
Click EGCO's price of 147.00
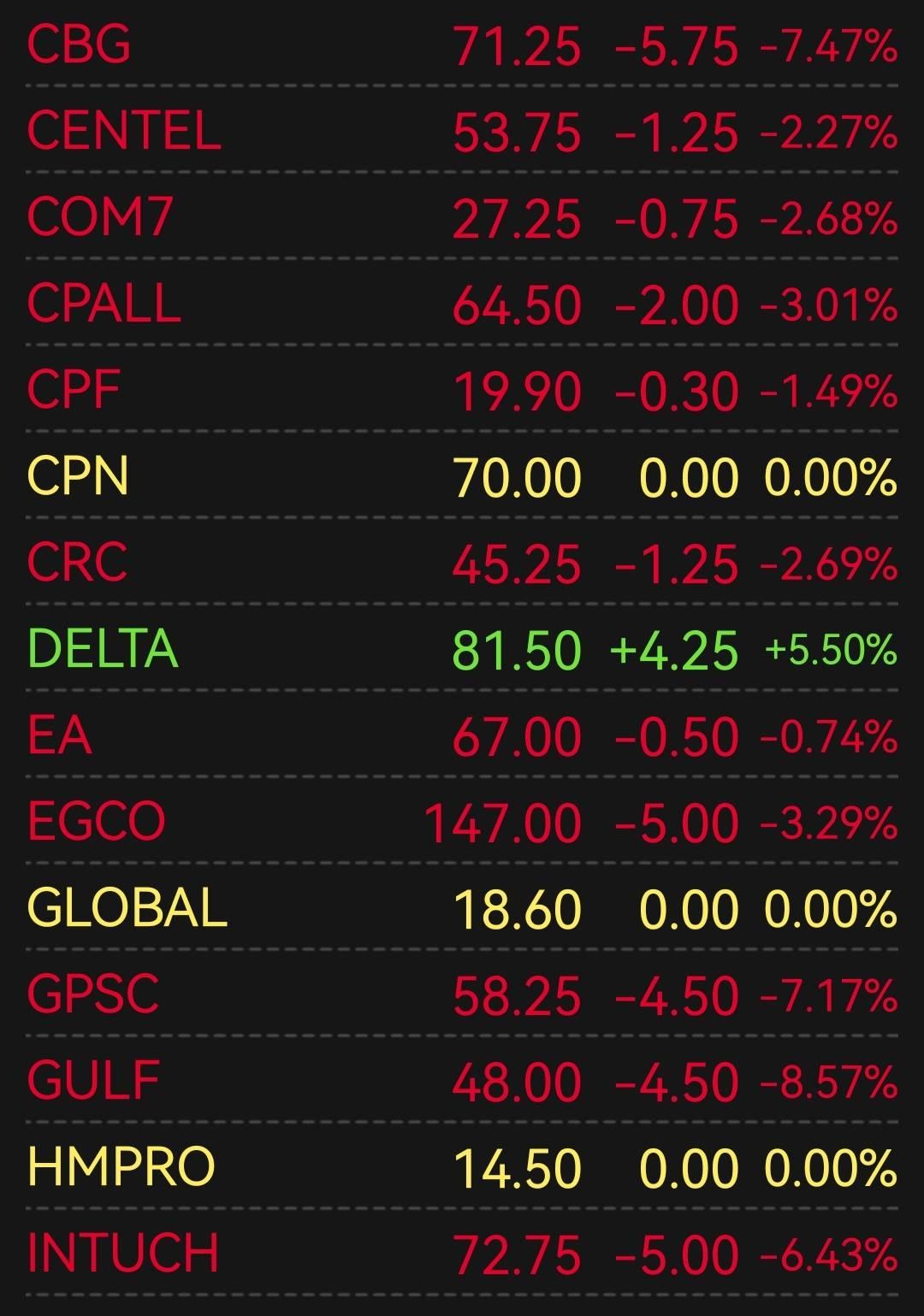click(503, 823)
